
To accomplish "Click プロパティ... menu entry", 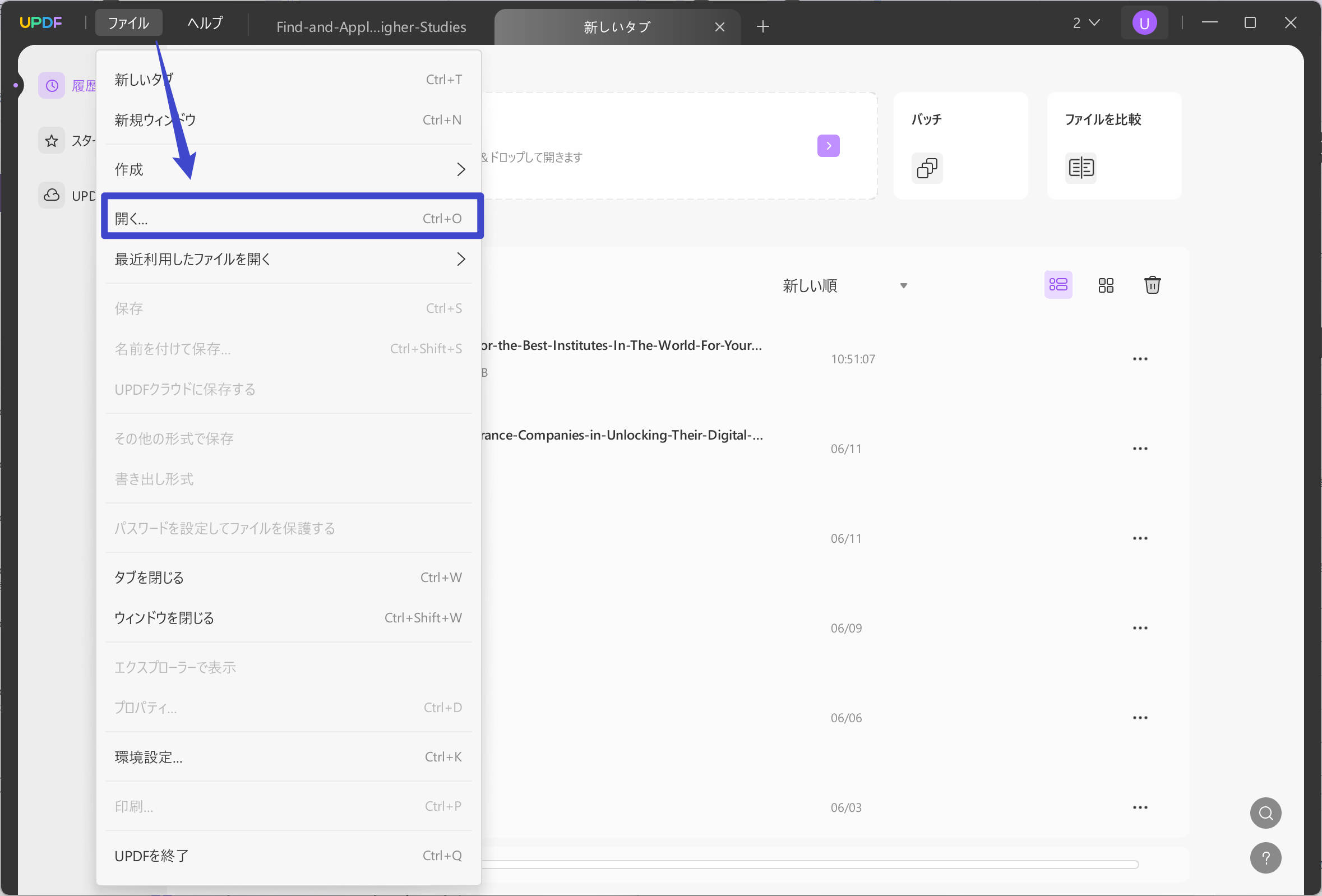I will (x=289, y=708).
